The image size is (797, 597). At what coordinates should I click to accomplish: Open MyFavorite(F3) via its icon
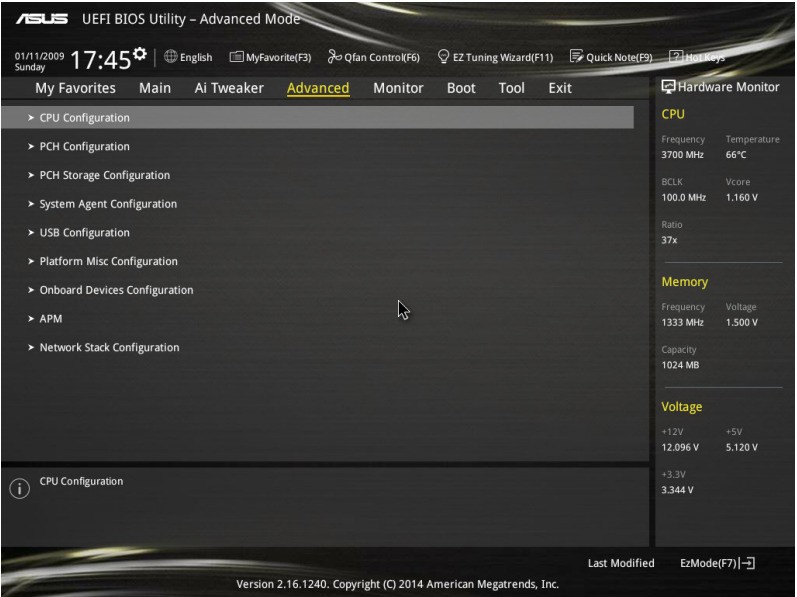coord(236,56)
